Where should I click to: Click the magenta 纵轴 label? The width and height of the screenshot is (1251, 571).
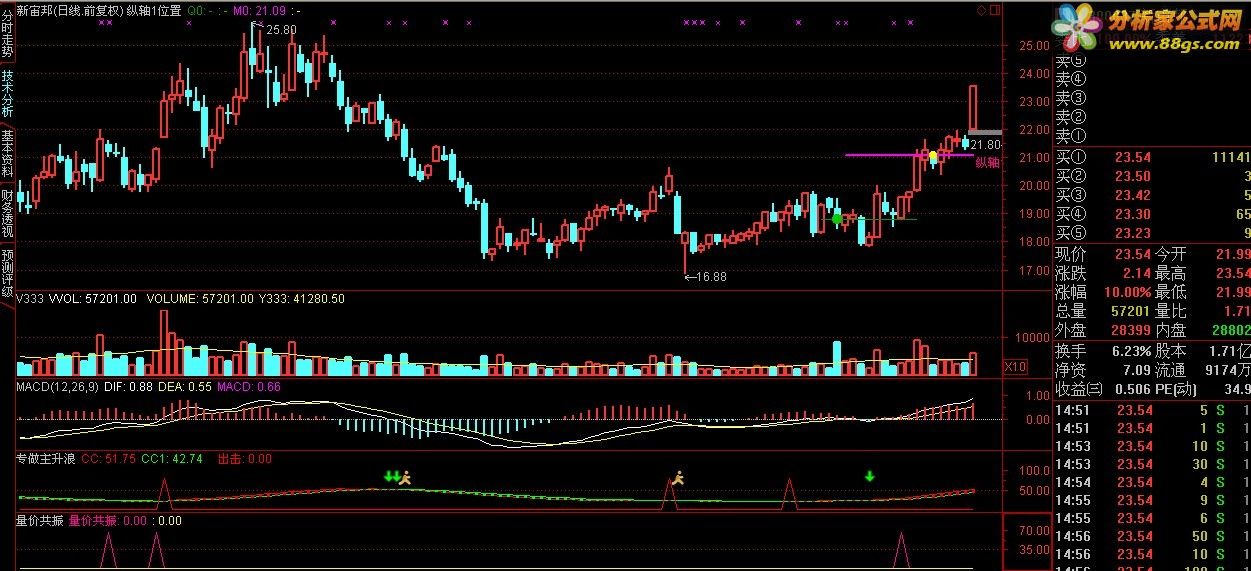[x=987, y=162]
